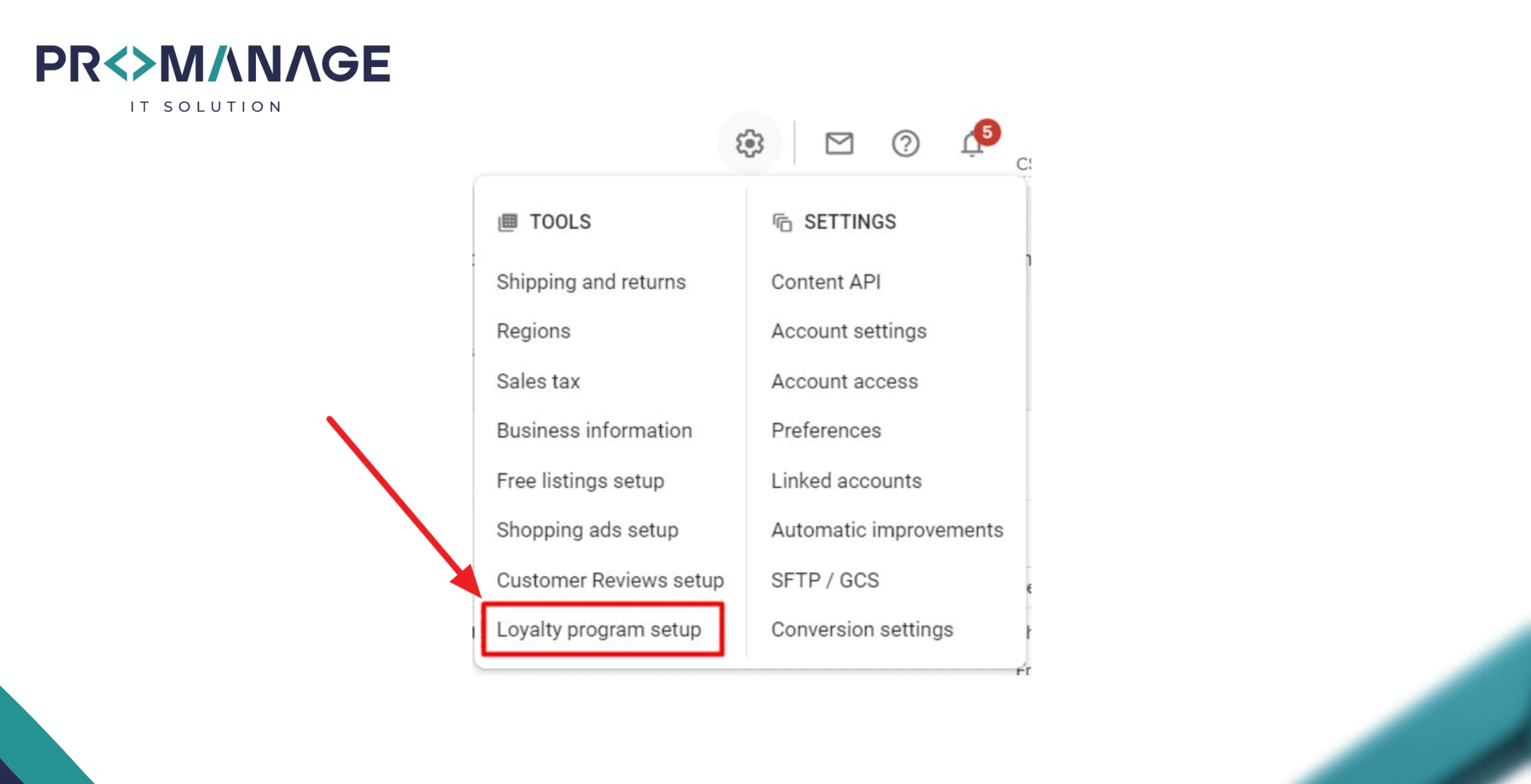
Task: Open the settings gear icon
Action: point(749,142)
